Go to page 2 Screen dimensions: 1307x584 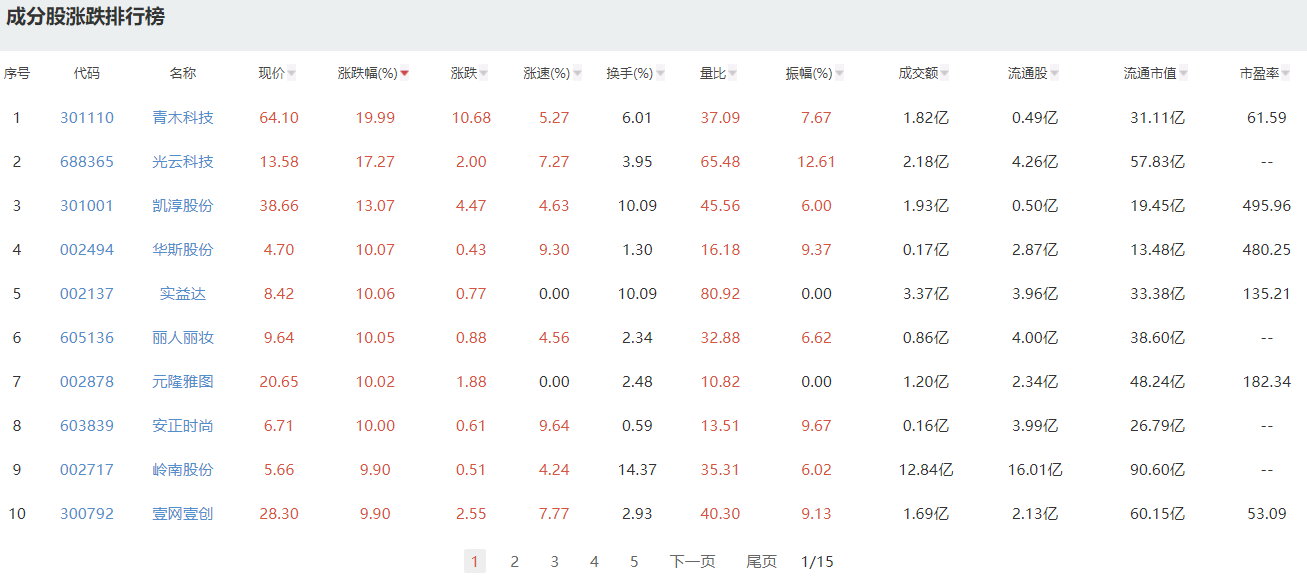(x=515, y=562)
